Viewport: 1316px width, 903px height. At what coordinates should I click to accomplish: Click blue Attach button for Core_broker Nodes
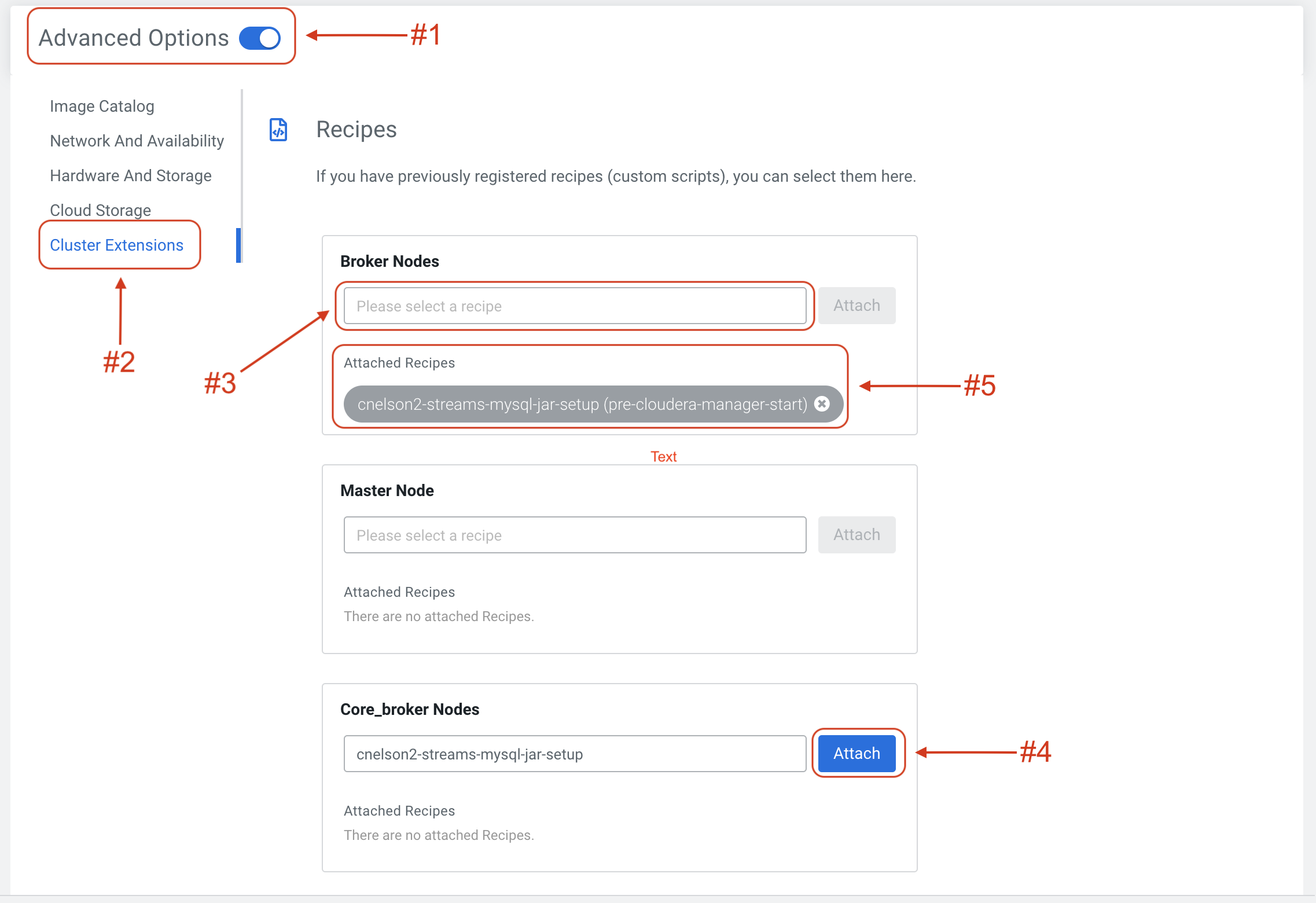point(856,754)
